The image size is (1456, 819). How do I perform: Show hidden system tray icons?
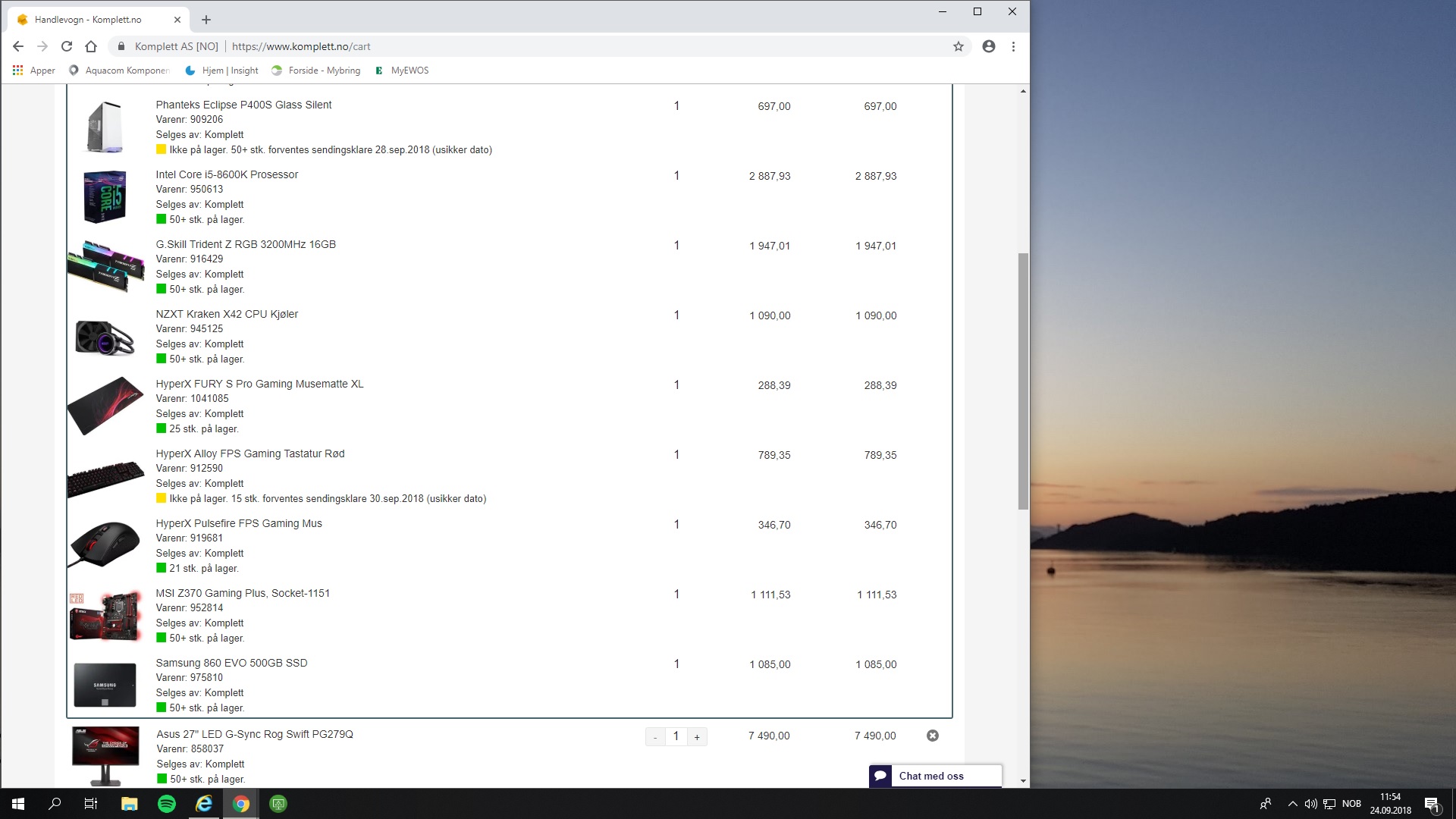click(x=1292, y=804)
